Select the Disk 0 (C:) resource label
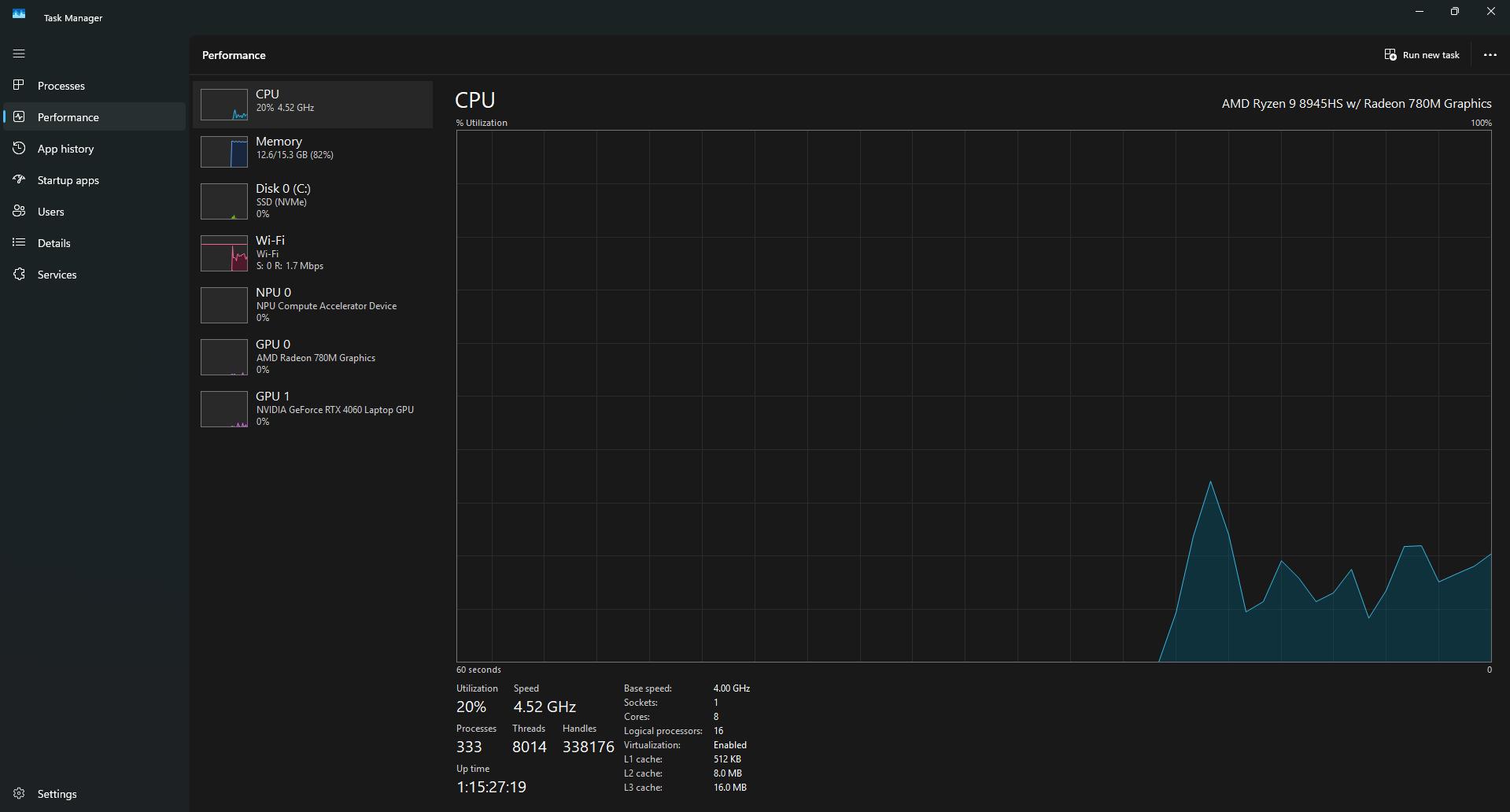1510x812 pixels. tap(283, 188)
